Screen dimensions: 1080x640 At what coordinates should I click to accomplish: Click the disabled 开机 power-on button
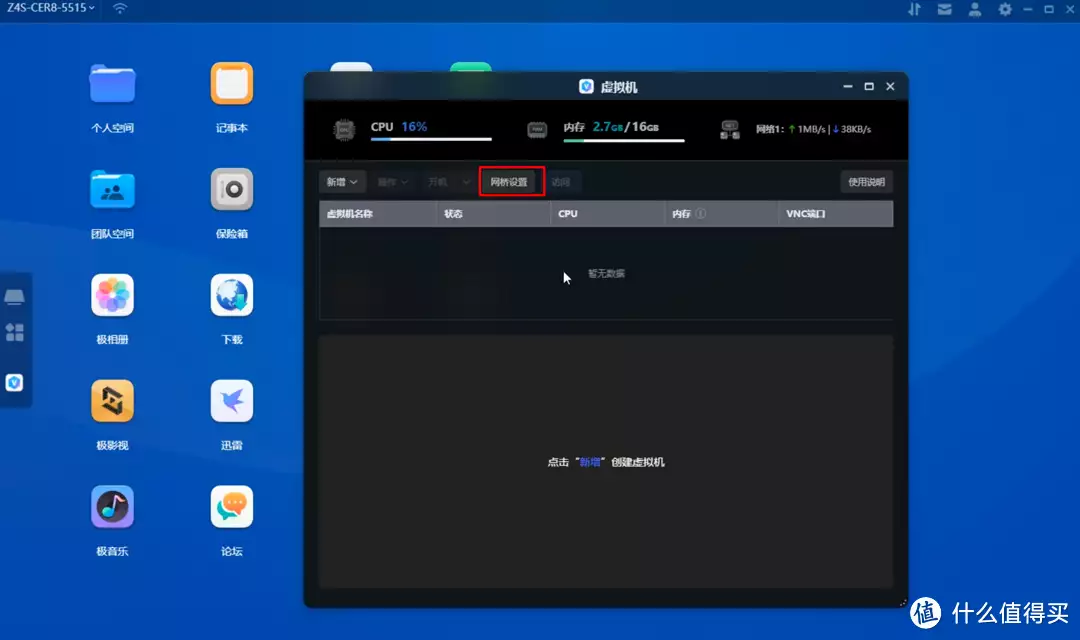click(437, 182)
